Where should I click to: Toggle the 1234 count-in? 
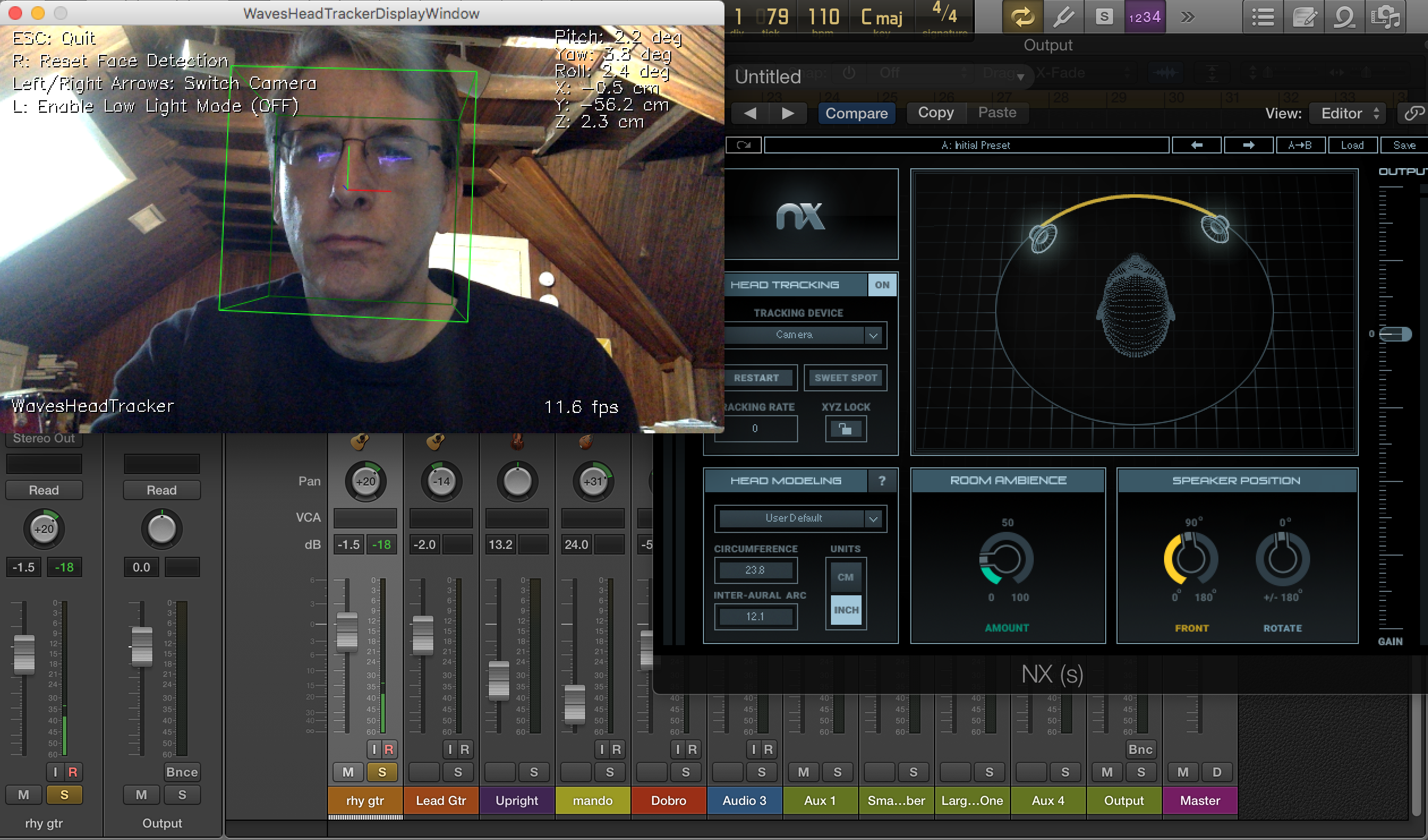1144,17
